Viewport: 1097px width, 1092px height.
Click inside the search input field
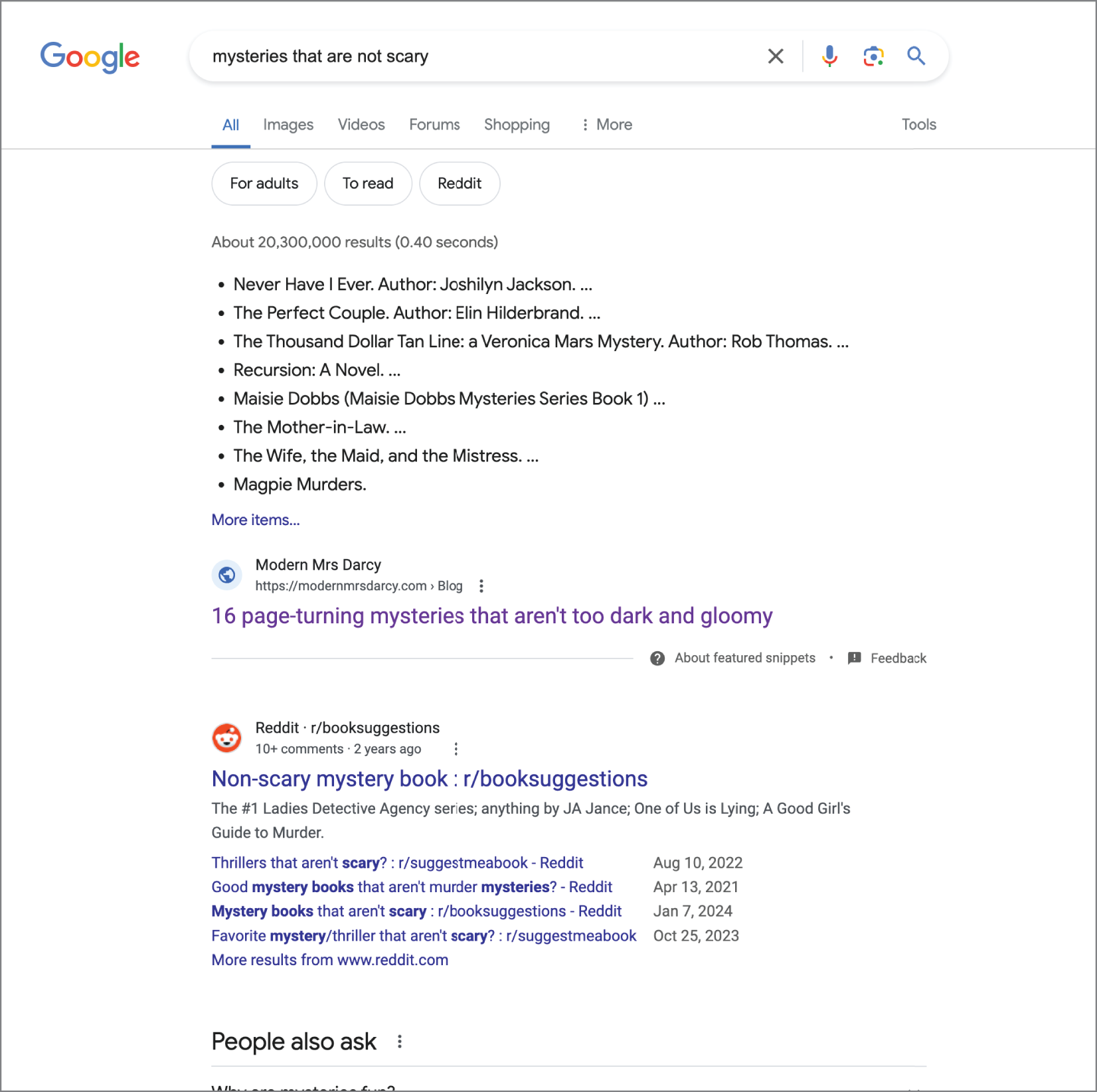point(465,56)
